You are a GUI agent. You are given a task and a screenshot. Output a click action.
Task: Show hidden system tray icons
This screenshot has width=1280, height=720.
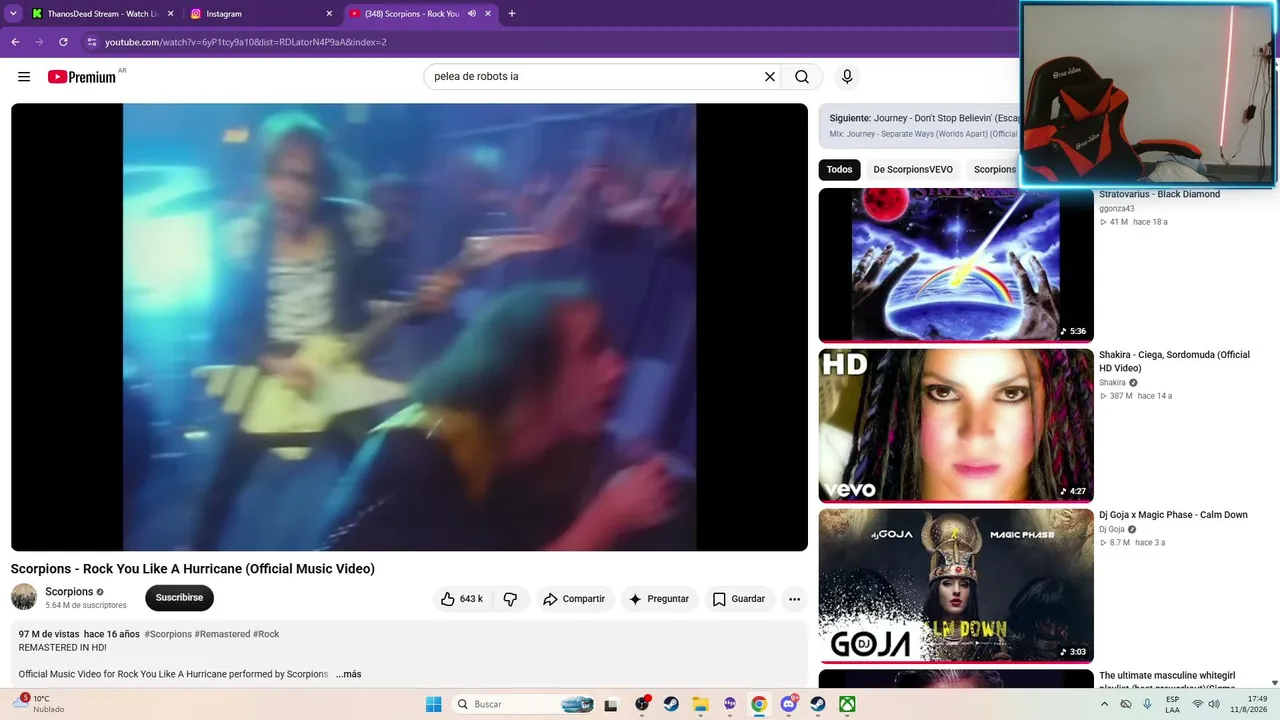coord(1104,704)
